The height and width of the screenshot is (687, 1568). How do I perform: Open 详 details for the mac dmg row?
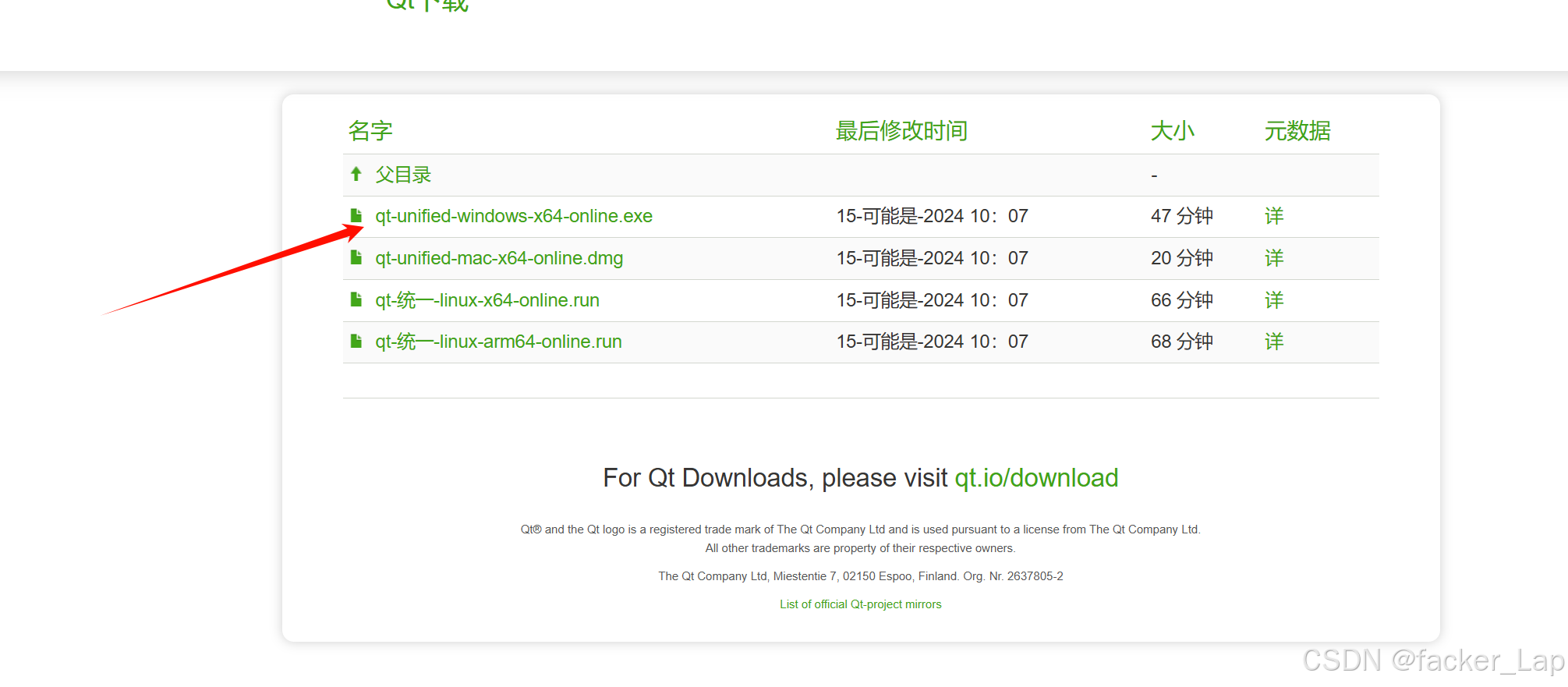1274,258
